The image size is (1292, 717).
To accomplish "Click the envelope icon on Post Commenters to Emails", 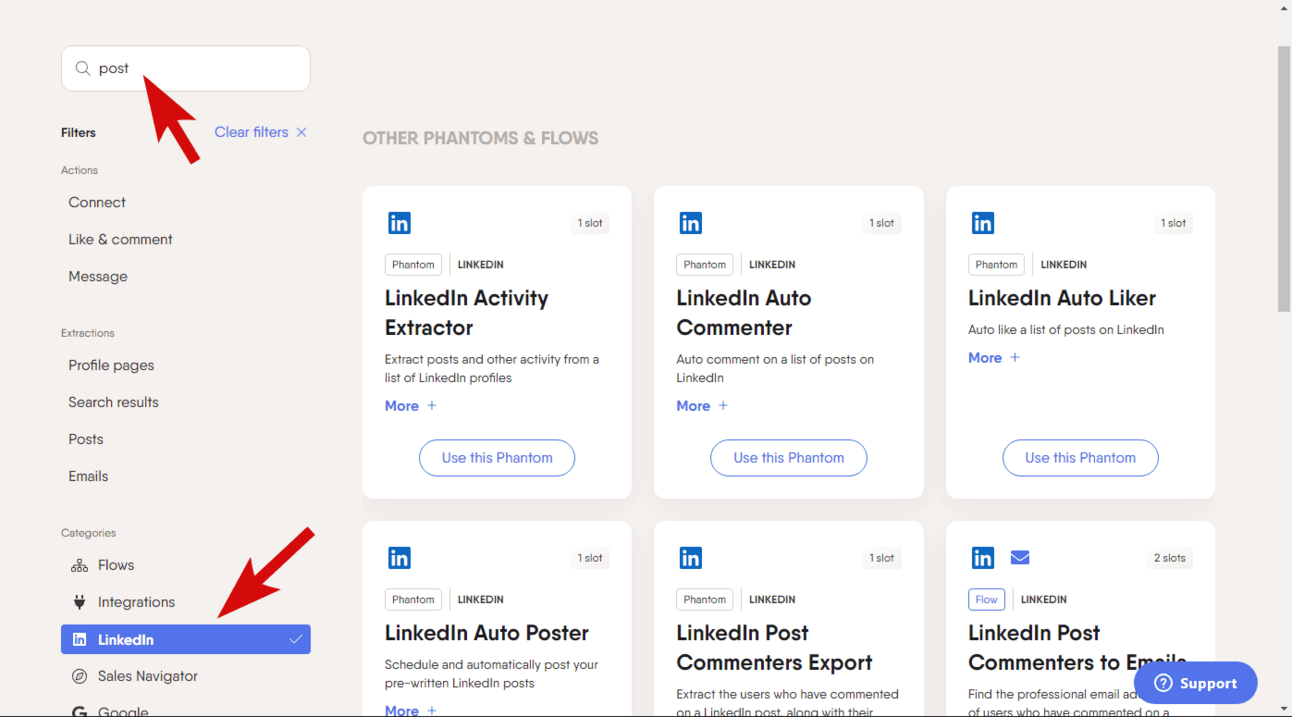I will click(x=1019, y=557).
